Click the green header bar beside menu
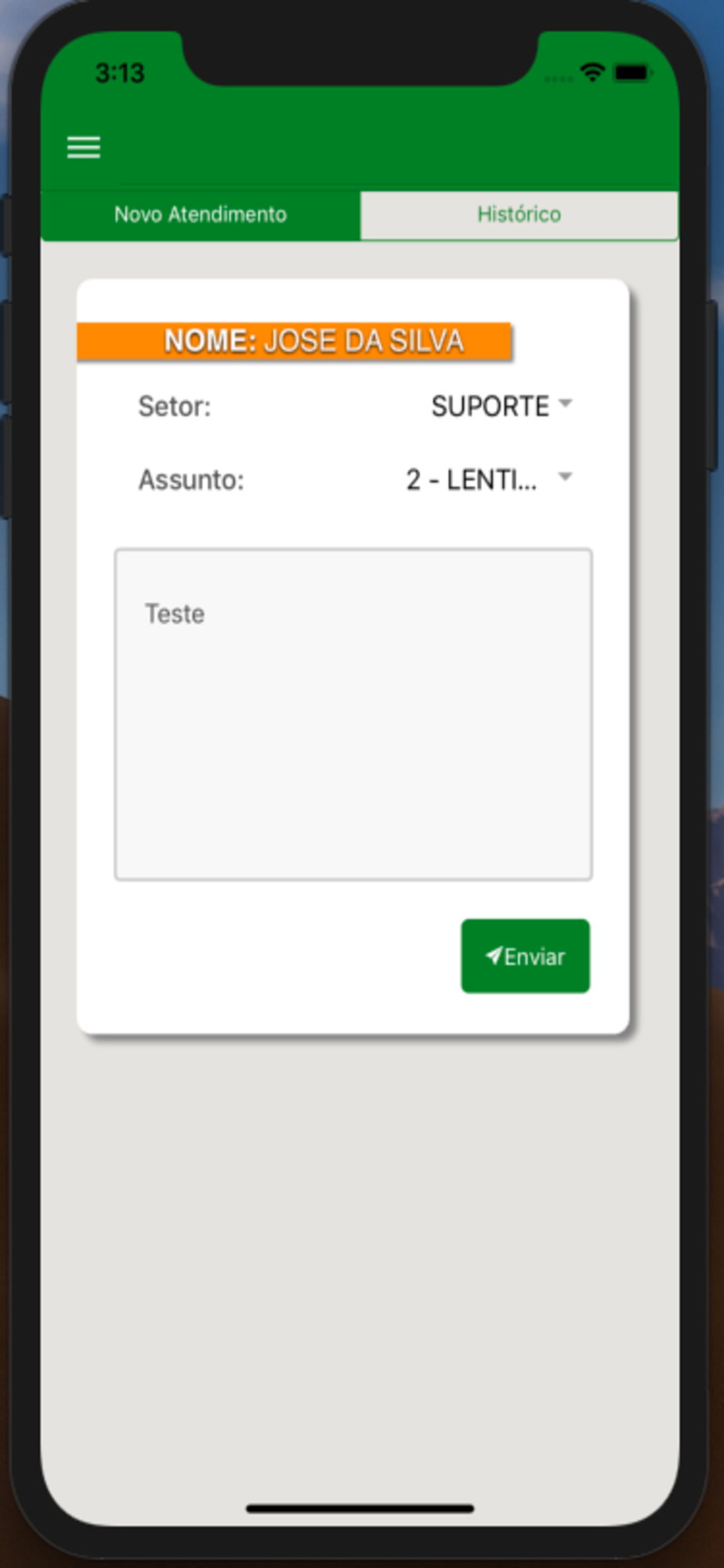The width and height of the screenshot is (724, 1568). [390, 147]
